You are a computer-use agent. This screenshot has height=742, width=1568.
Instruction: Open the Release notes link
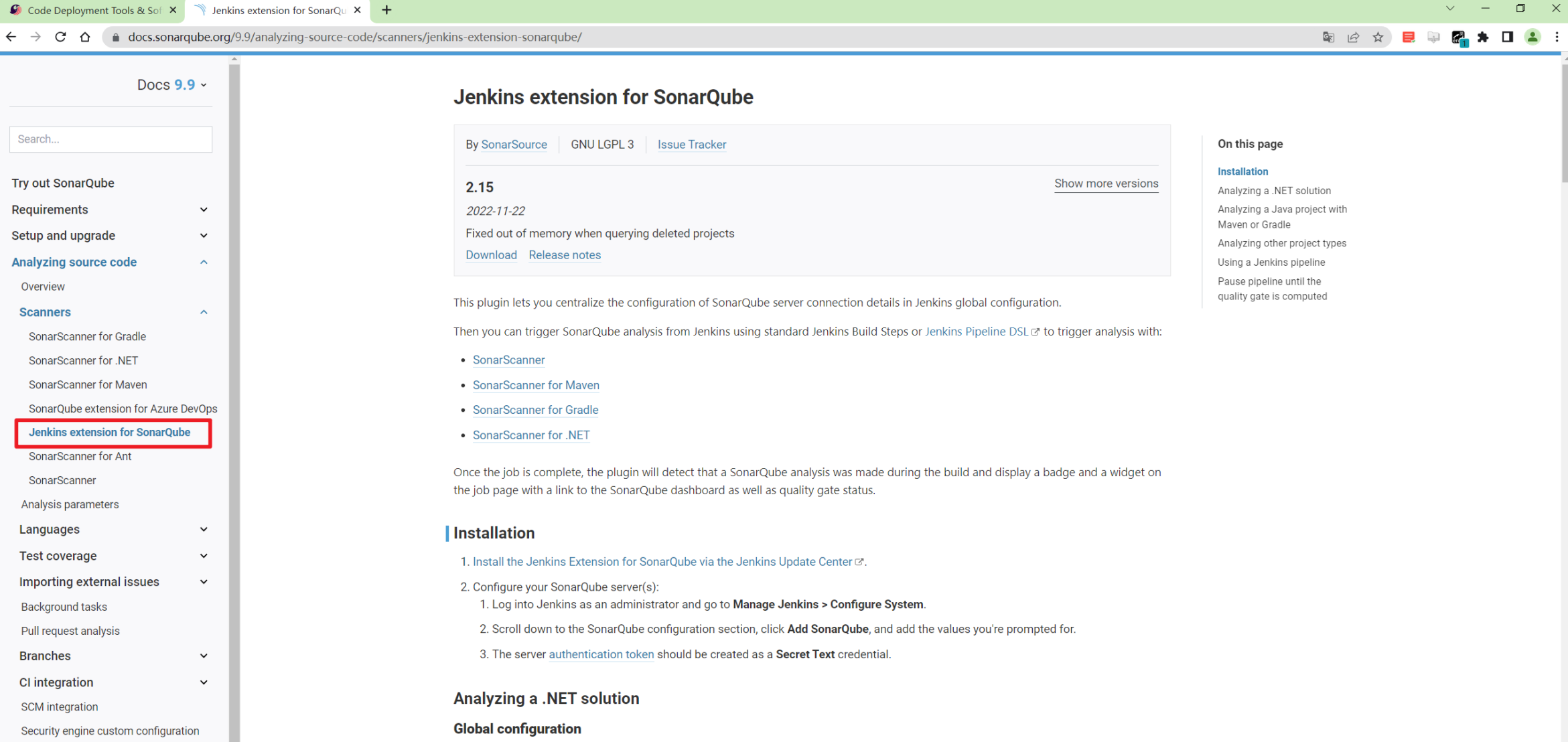pos(565,255)
